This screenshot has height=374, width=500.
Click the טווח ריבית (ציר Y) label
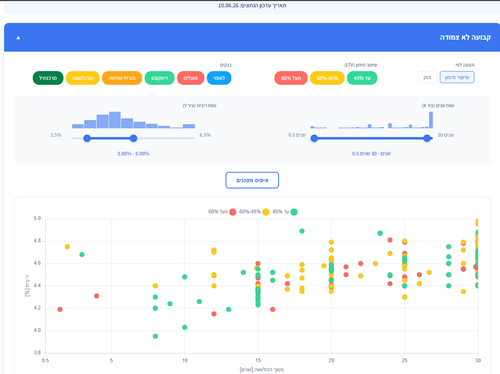click(200, 106)
